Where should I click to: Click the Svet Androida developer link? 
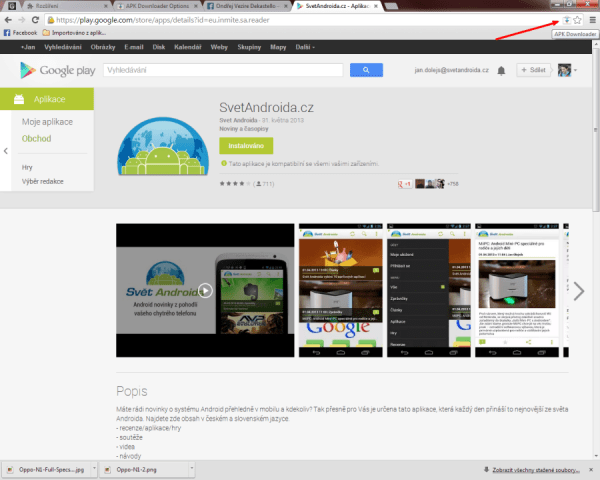[x=238, y=120]
